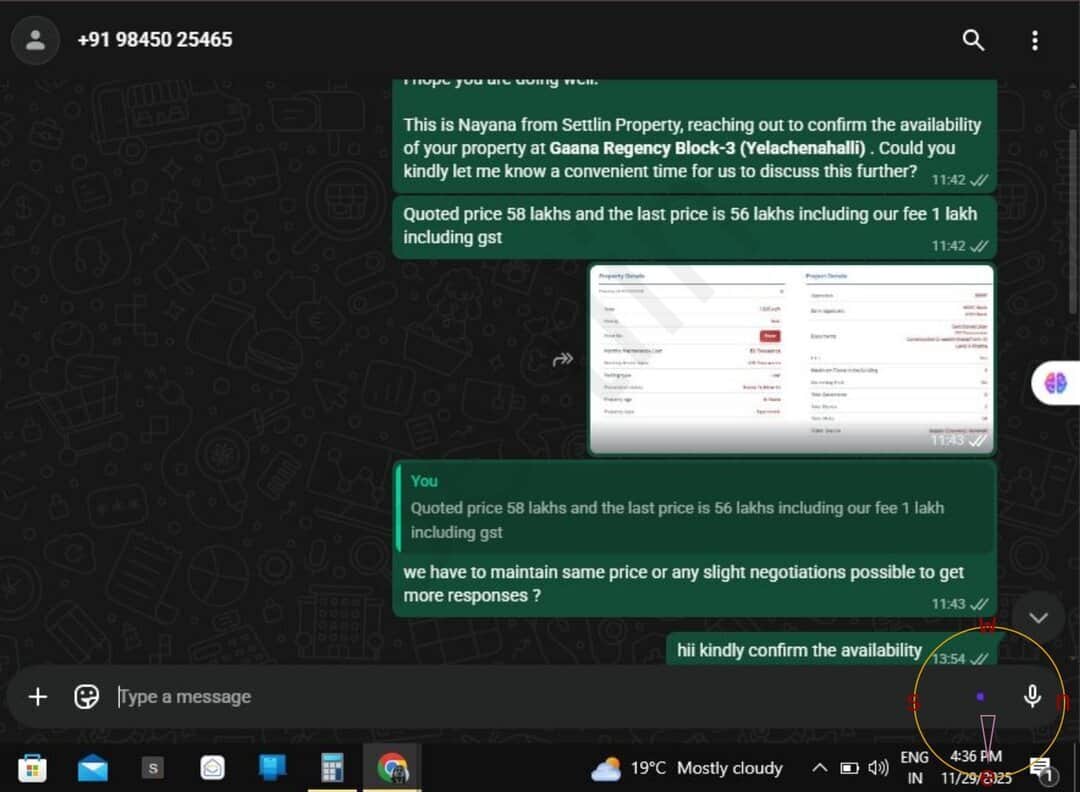Launch Calculator from the taskbar
This screenshot has width=1080, height=792.
tap(332, 768)
